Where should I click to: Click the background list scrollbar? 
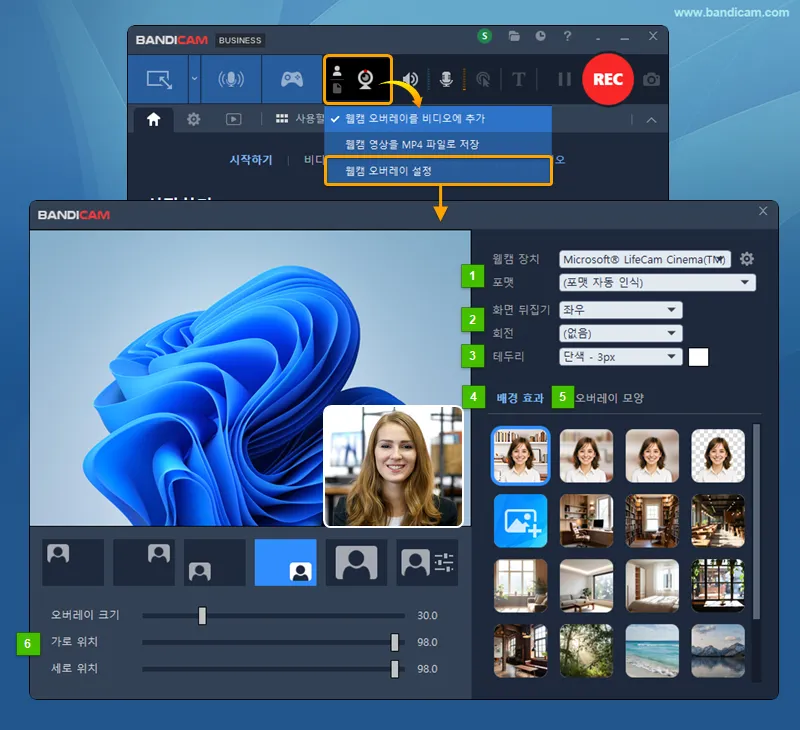tap(756, 520)
